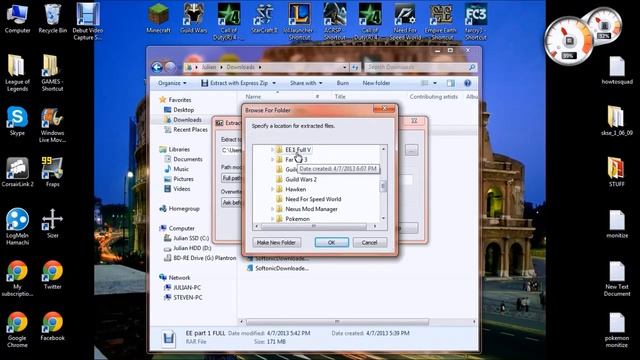Click Make New Folder button

click(277, 242)
